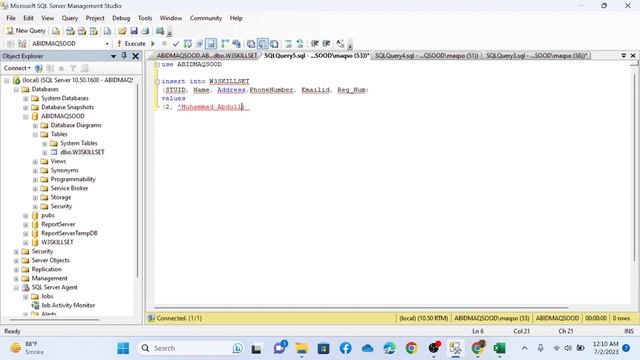
Task: Select Results to File option
Action: click(x=274, y=43)
